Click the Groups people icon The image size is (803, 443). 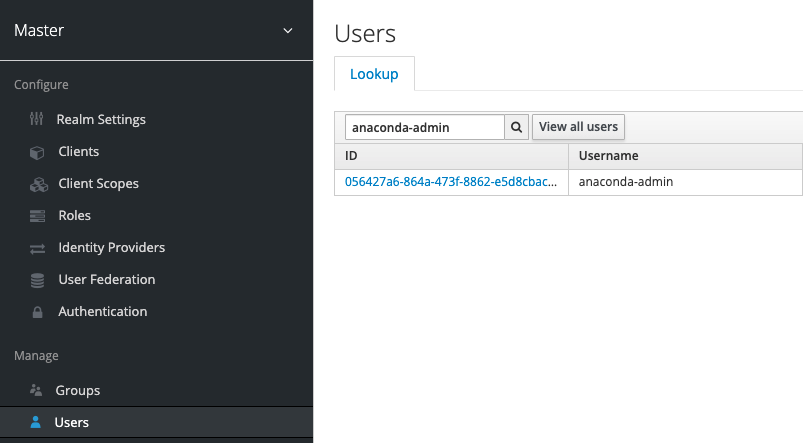coord(36,390)
